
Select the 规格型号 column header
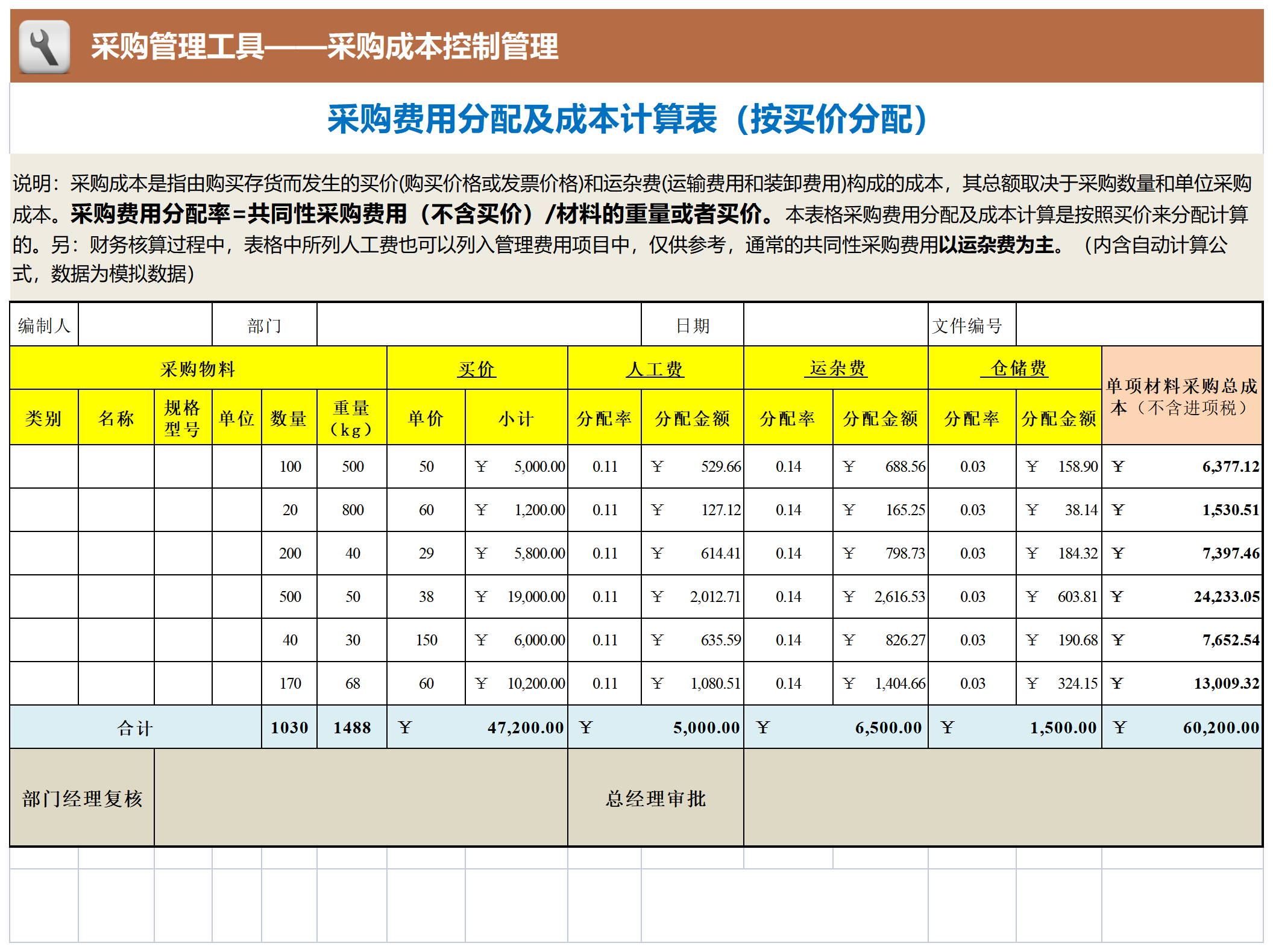coord(183,418)
